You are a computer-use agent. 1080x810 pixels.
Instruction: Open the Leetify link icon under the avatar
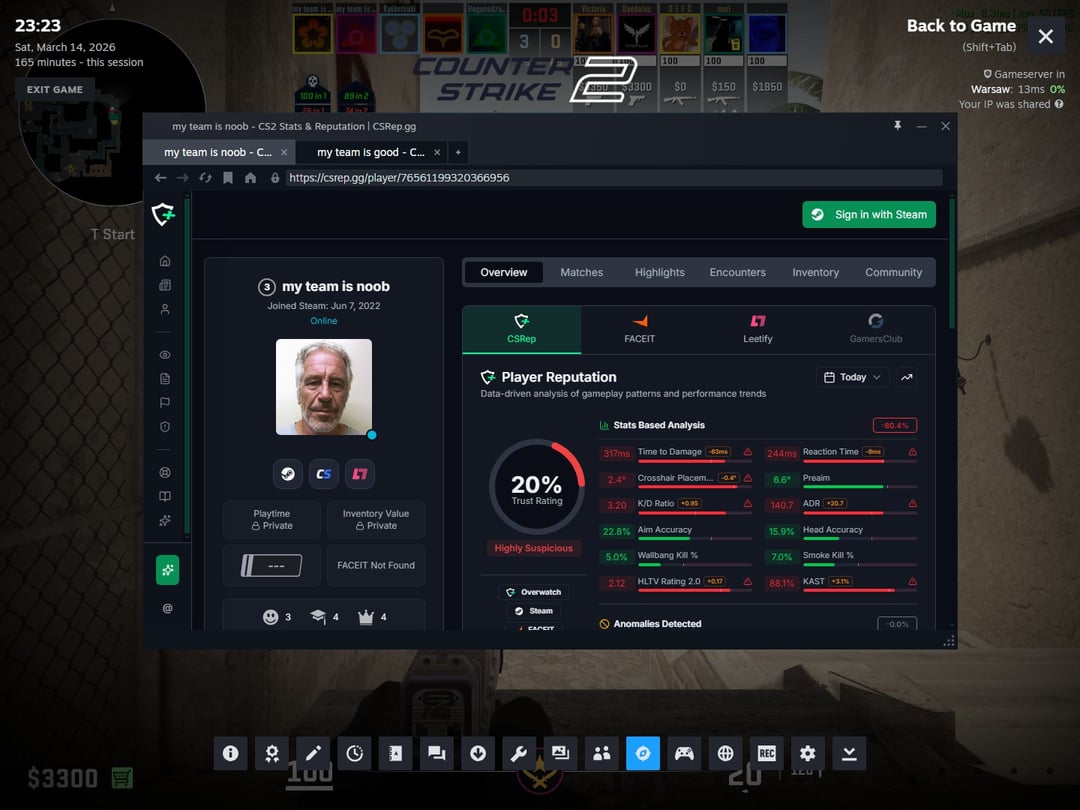click(x=359, y=473)
